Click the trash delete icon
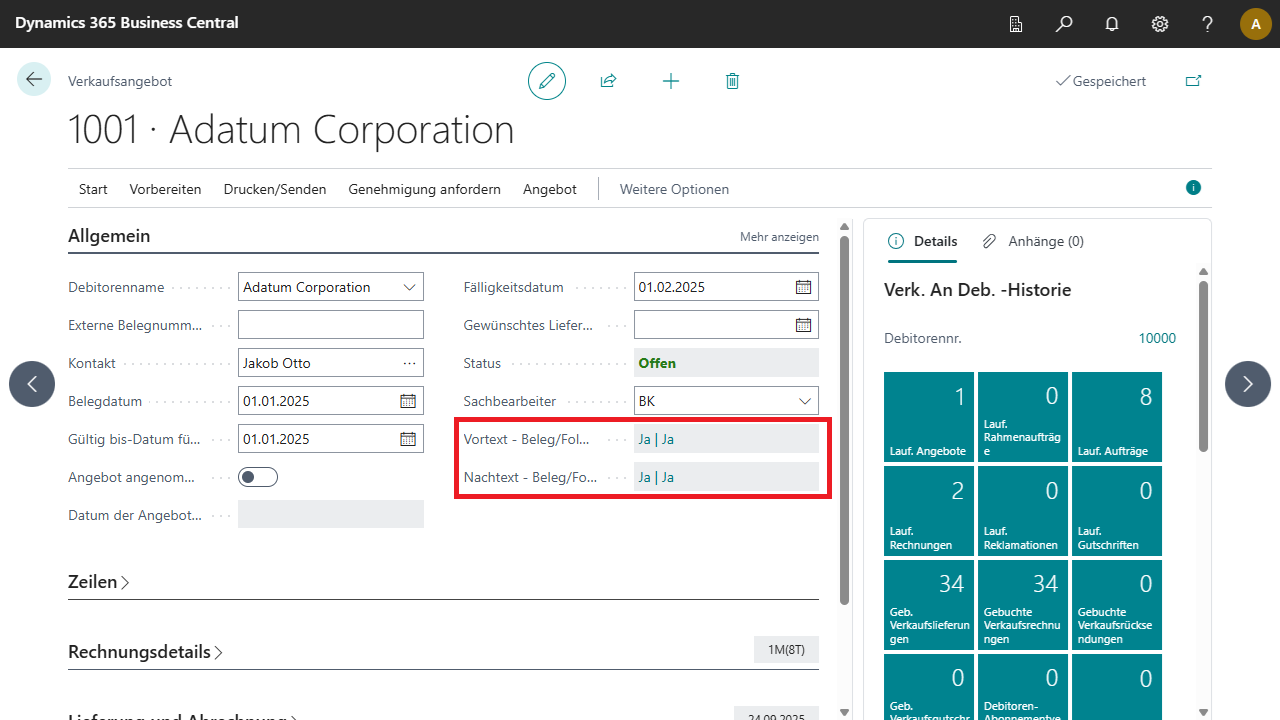Image resolution: width=1280 pixels, height=720 pixels. (732, 81)
